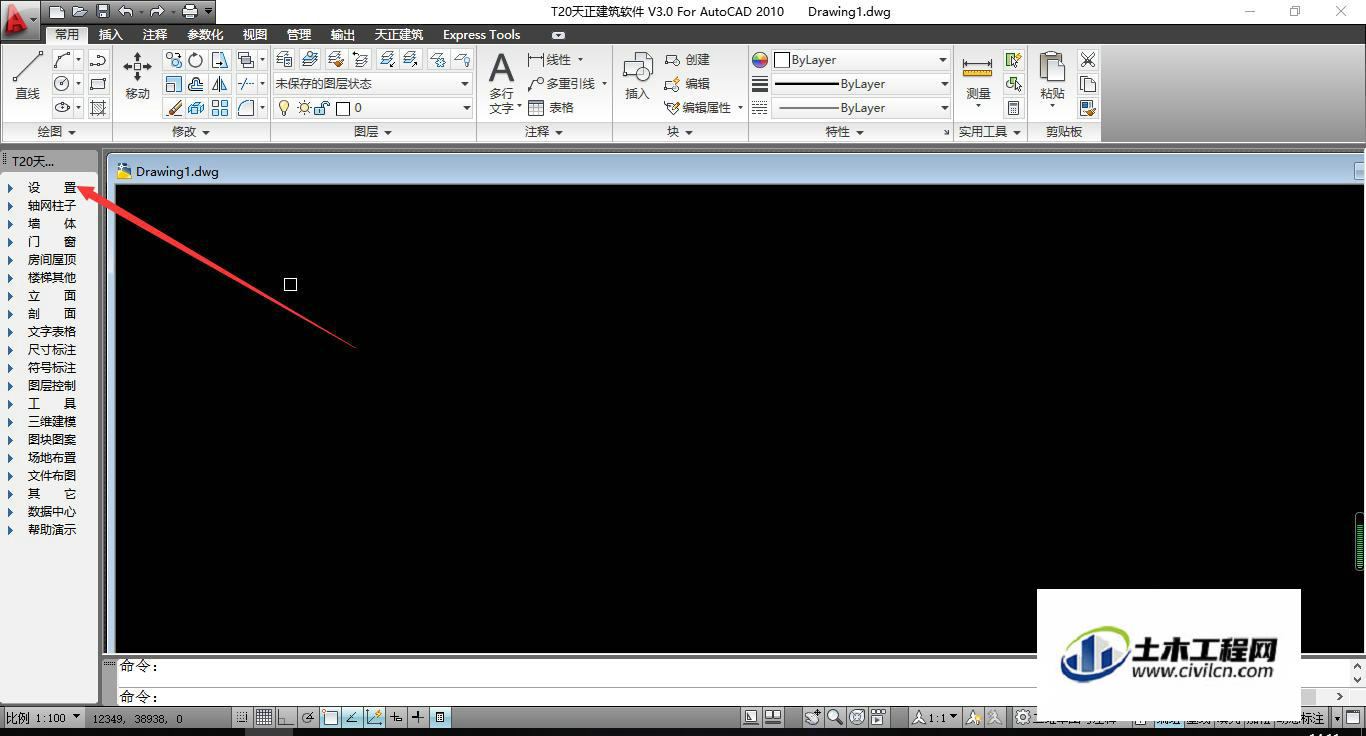Click the array tool icon
This screenshot has width=1366, height=736.
coord(220,108)
